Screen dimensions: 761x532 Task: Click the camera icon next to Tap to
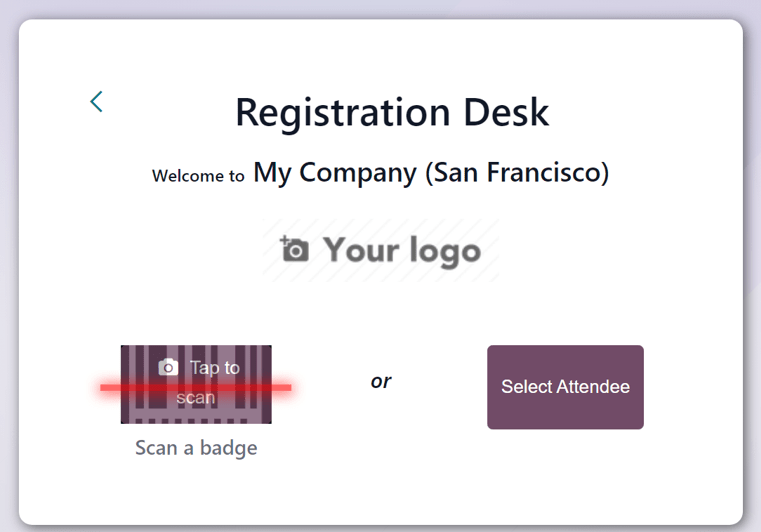point(169,368)
